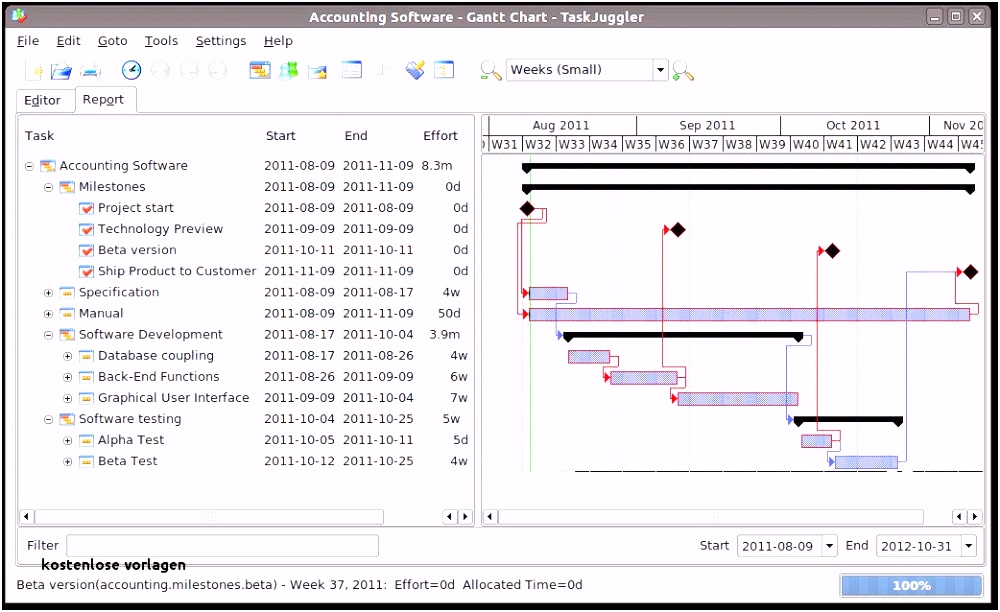Click the Graphical User Interface task icon

point(86,398)
